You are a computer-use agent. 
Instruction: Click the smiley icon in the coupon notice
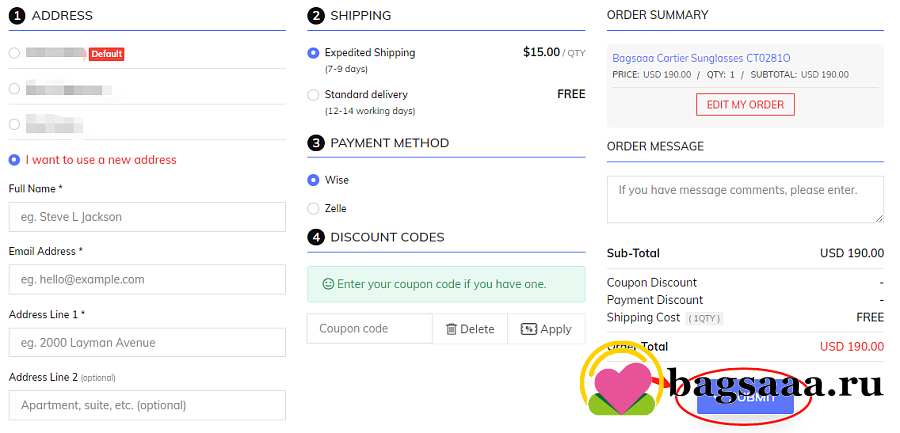click(328, 284)
